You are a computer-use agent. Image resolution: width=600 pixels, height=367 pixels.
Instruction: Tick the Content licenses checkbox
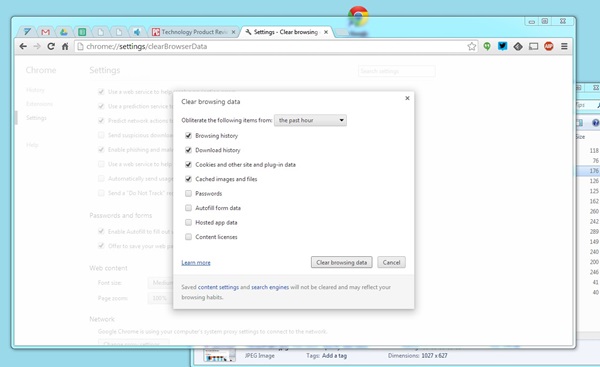click(x=188, y=237)
